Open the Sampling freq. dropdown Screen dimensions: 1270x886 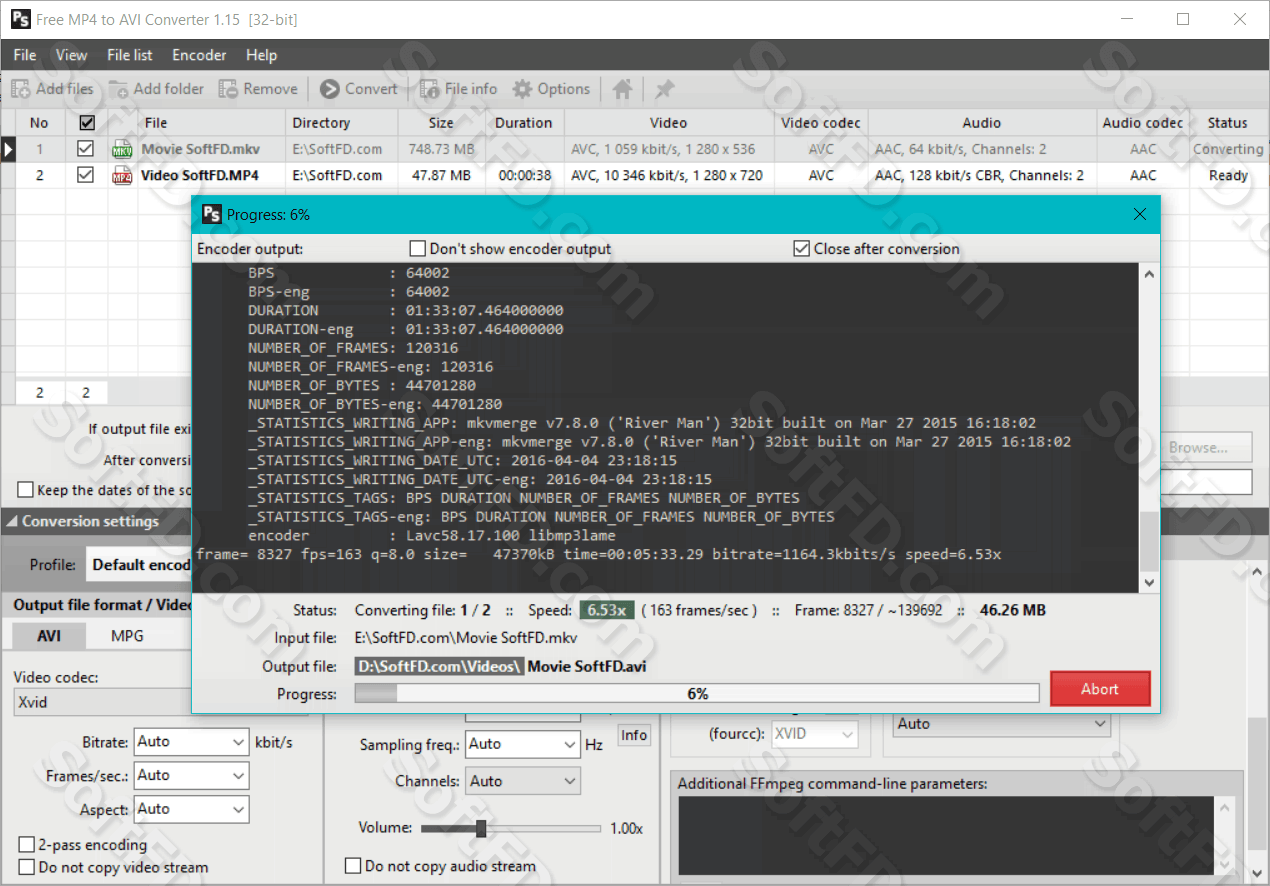pyautogui.click(x=523, y=744)
